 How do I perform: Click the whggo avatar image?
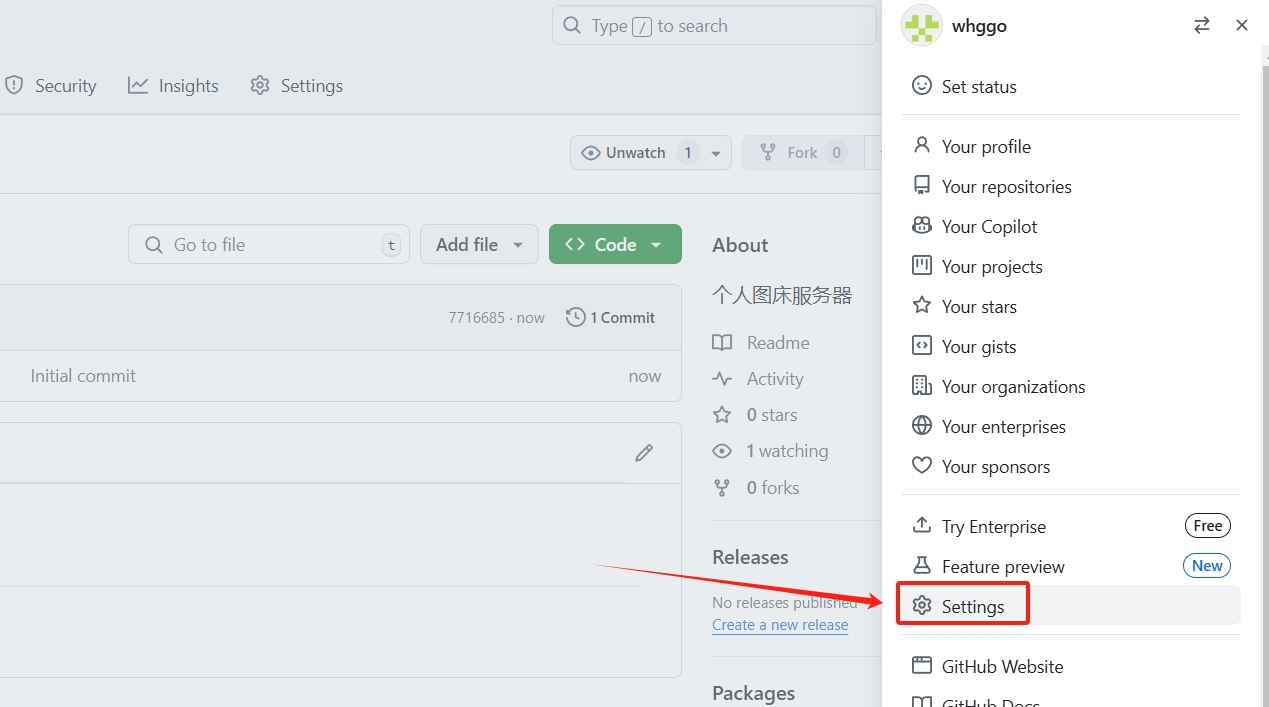click(922, 26)
